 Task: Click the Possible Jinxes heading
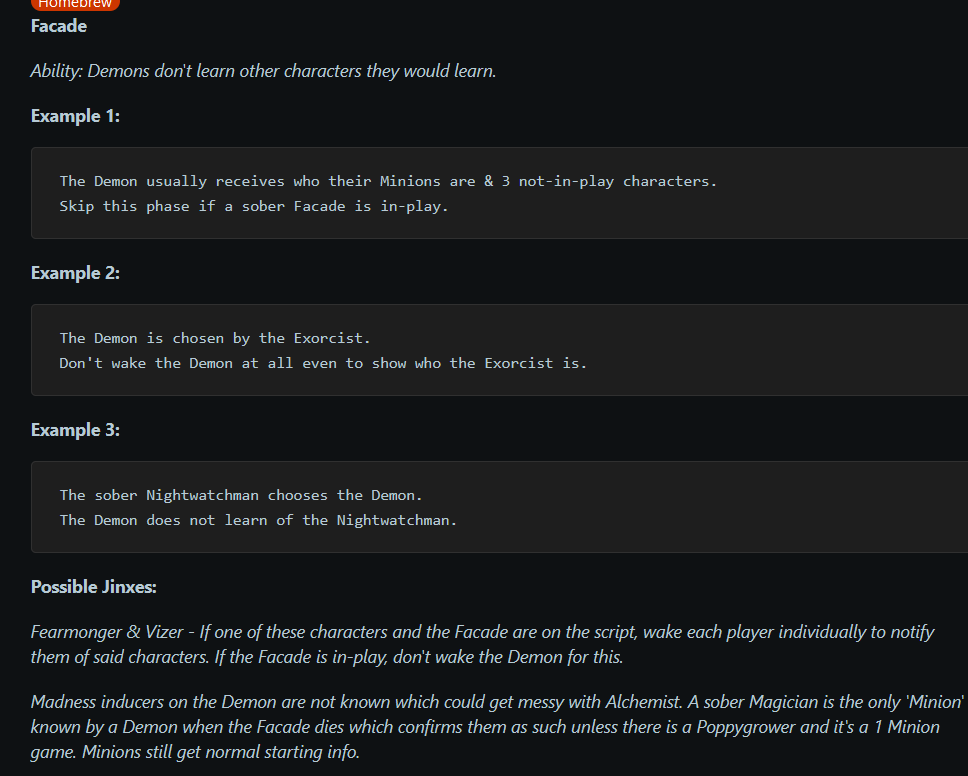pyautogui.click(x=94, y=586)
